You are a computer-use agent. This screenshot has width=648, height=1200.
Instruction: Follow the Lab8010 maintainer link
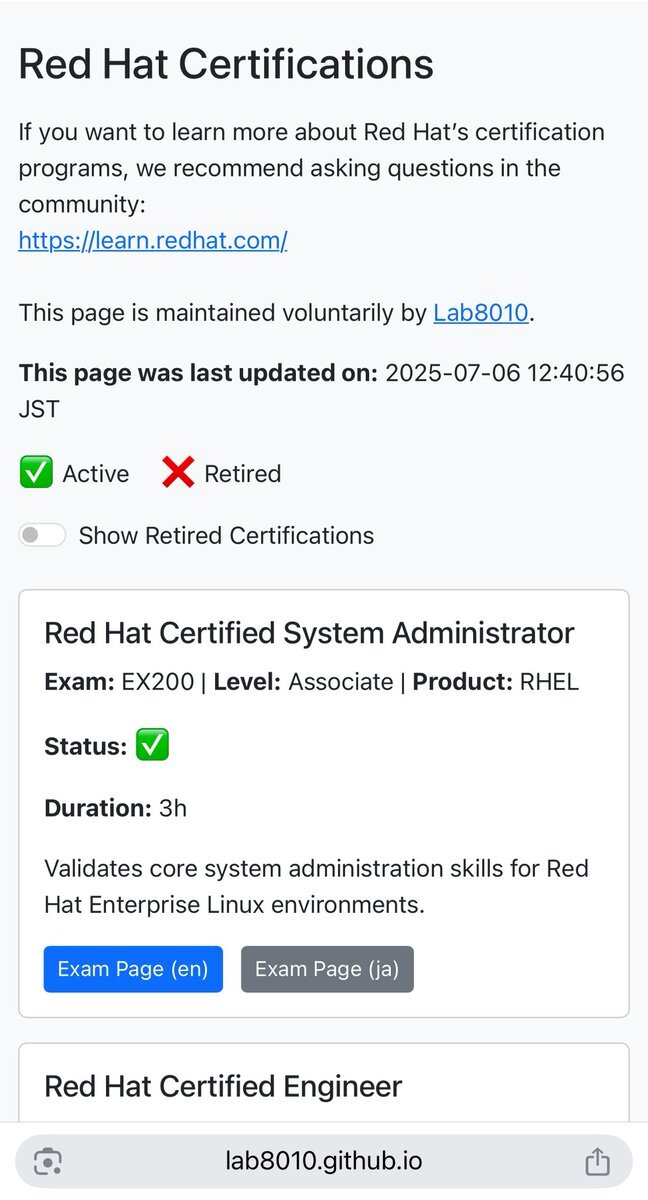[x=480, y=313]
